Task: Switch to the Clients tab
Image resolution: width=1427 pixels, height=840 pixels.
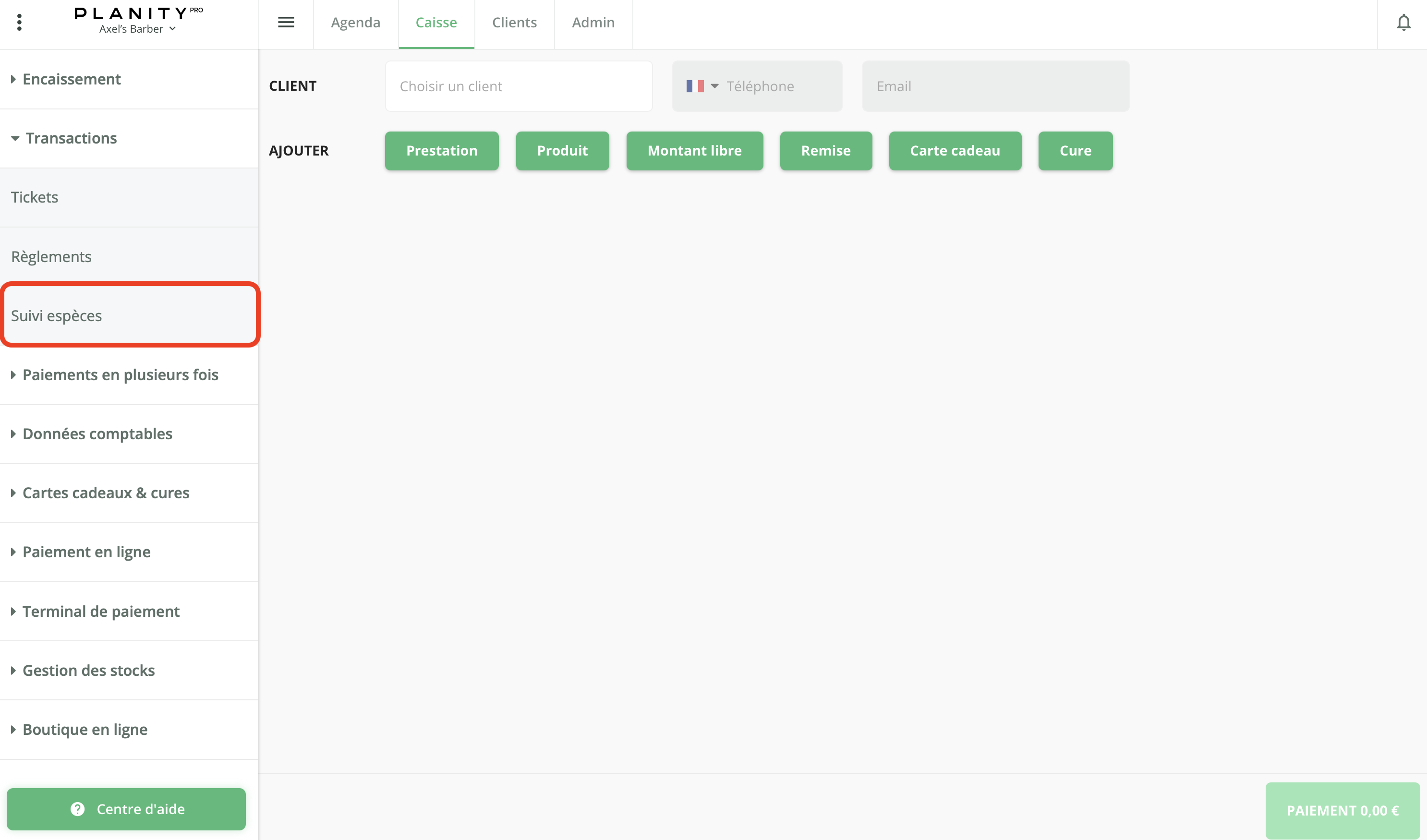Action: (x=514, y=23)
